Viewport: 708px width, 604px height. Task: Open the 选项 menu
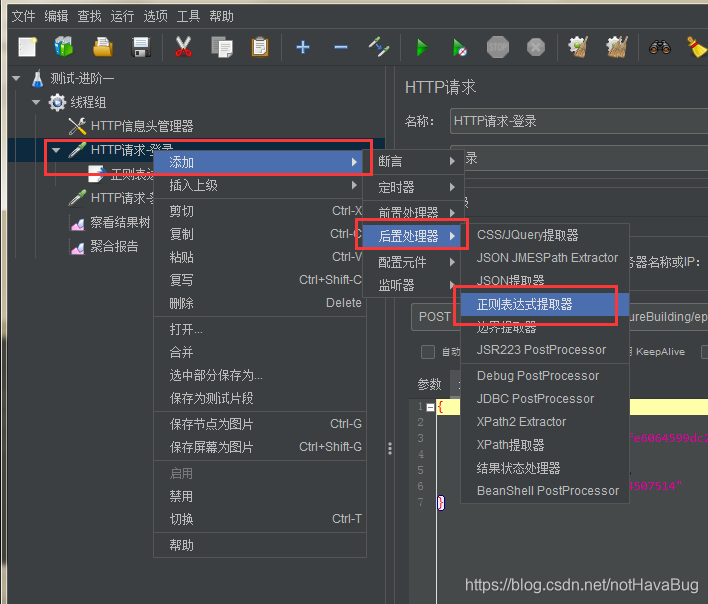155,16
